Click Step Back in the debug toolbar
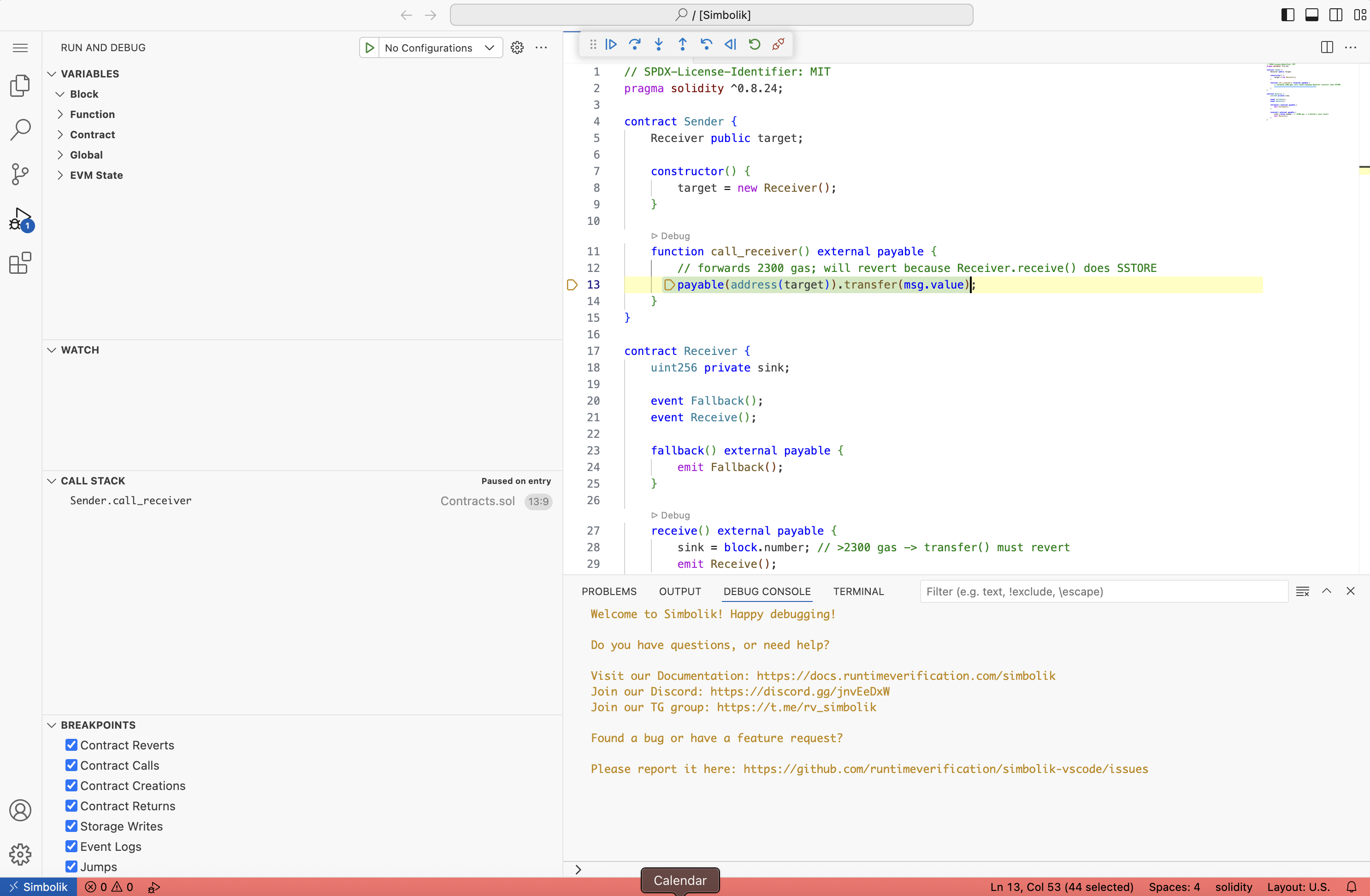This screenshot has height=896, width=1370. pos(706,44)
